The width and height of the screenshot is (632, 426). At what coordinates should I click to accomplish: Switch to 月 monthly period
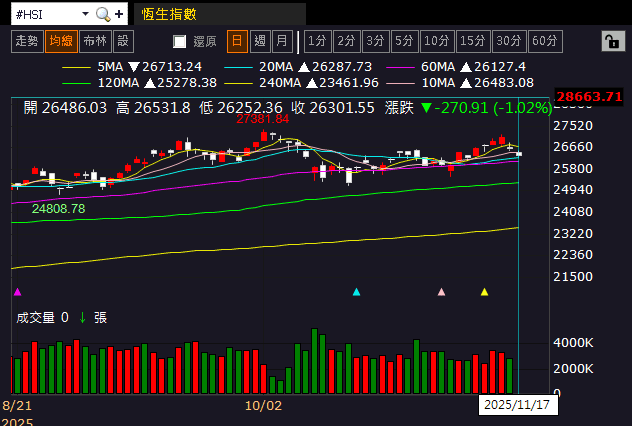(282, 41)
